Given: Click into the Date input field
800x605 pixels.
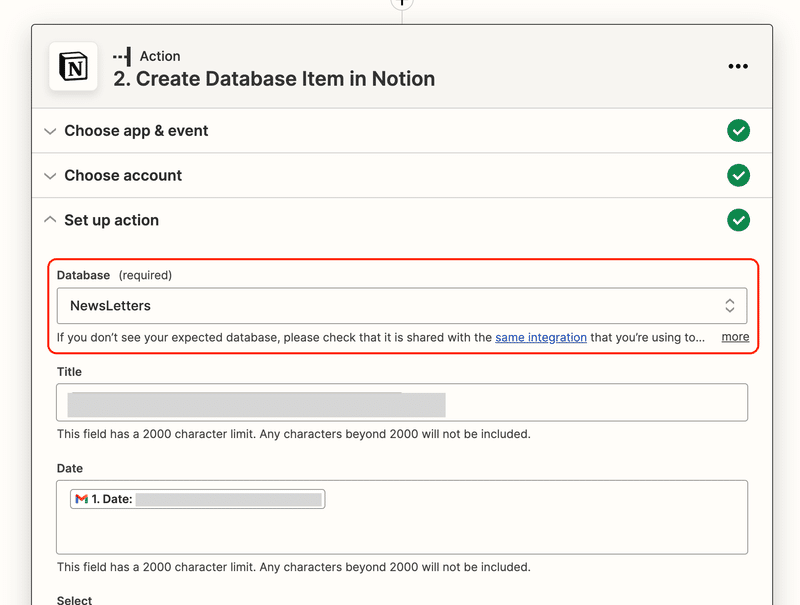Looking at the screenshot, I should coord(402,517).
